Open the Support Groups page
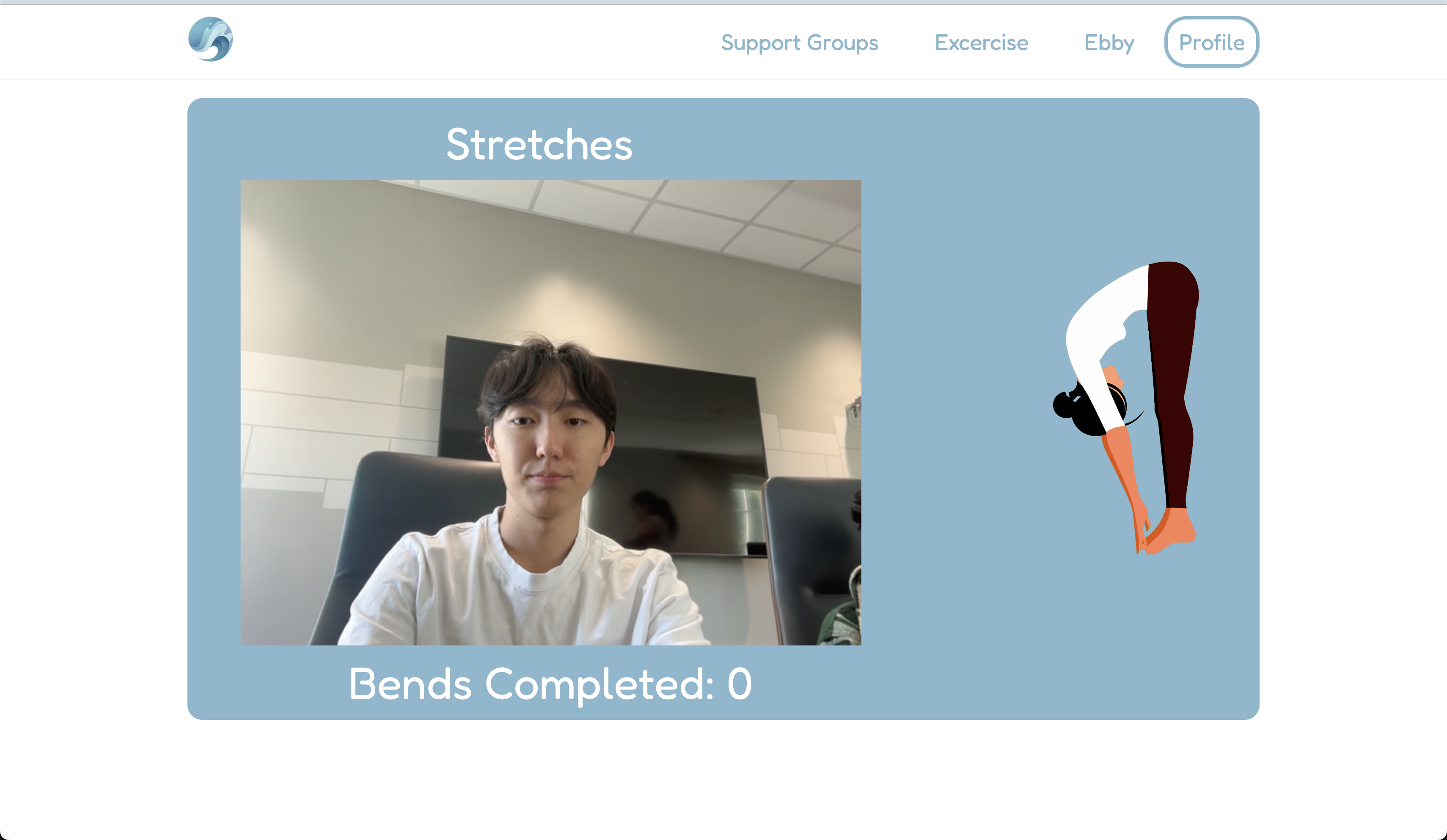Screen dimensions: 1447x840 [x=799, y=42]
